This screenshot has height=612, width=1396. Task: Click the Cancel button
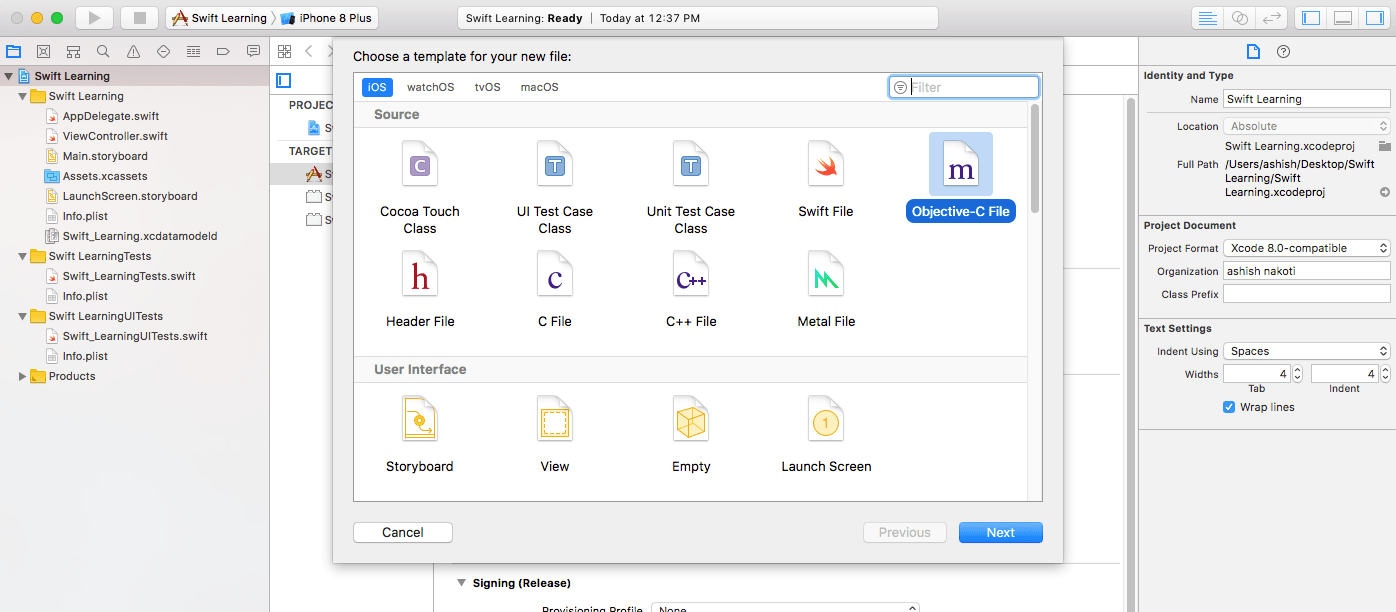click(403, 533)
